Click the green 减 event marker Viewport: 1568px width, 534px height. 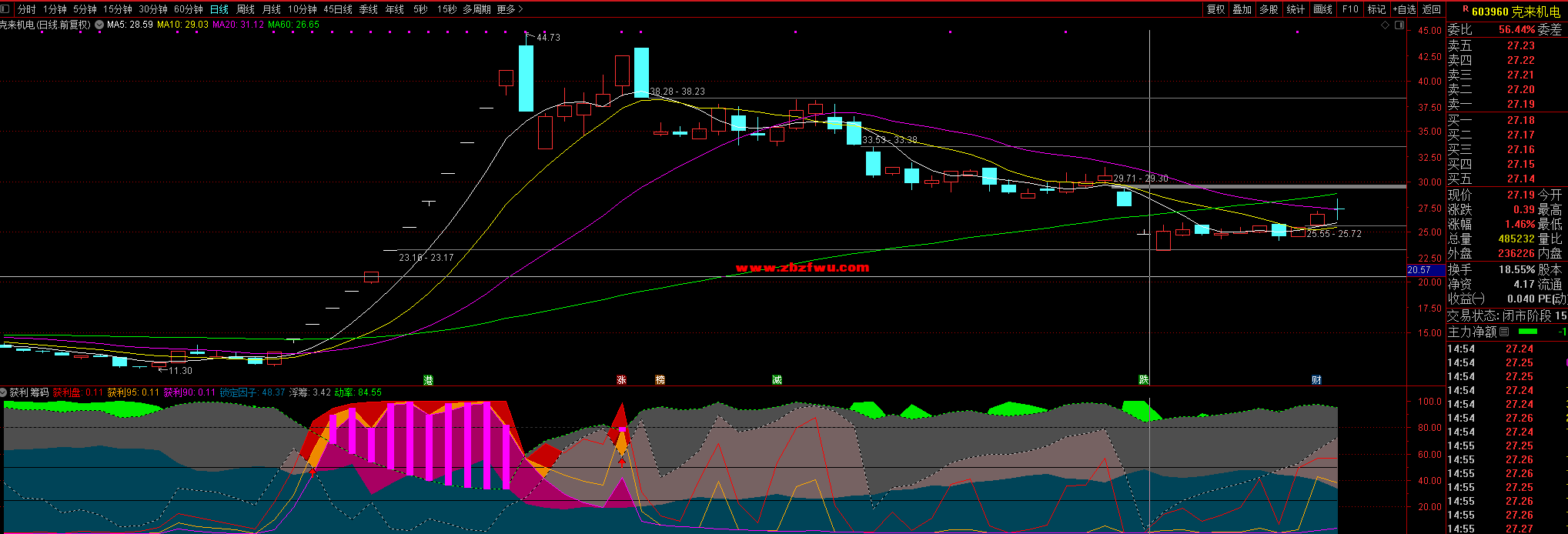(x=777, y=380)
